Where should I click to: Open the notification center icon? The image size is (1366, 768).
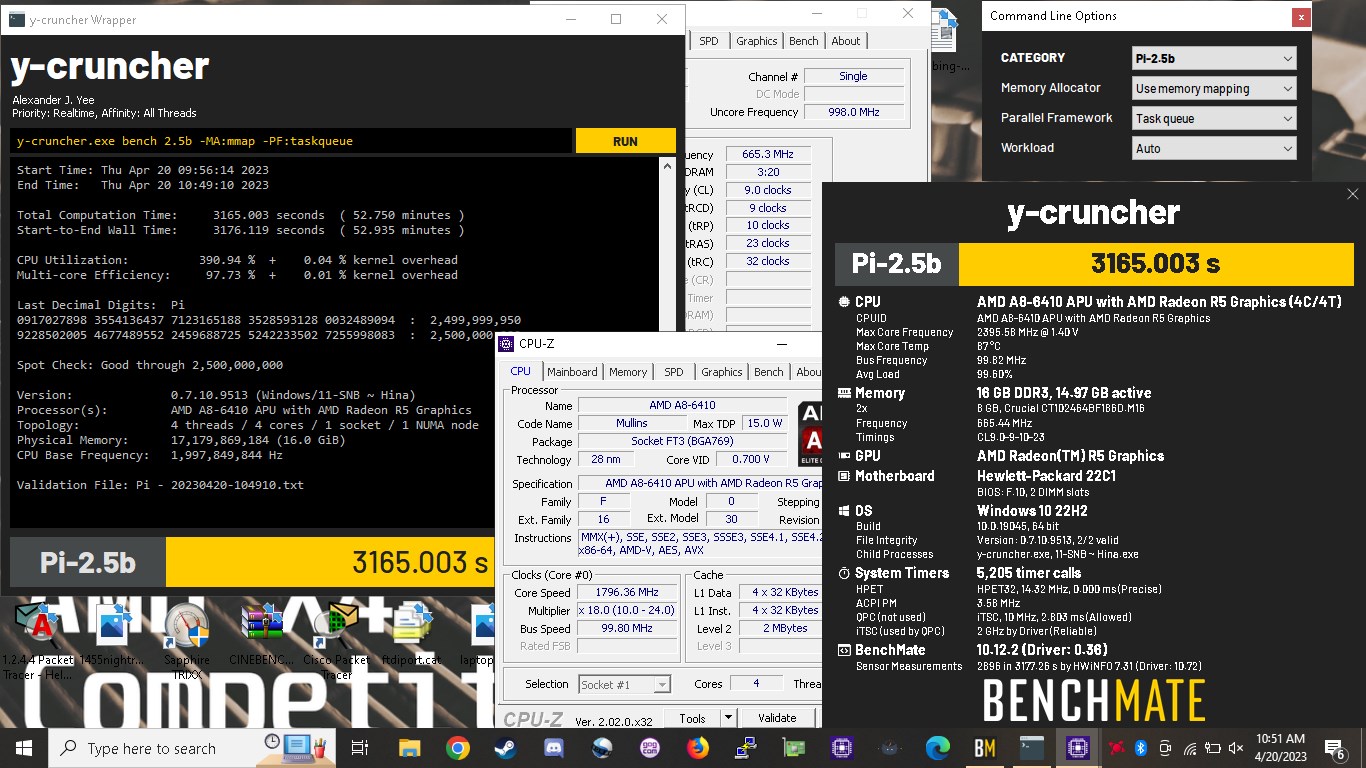[1335, 748]
